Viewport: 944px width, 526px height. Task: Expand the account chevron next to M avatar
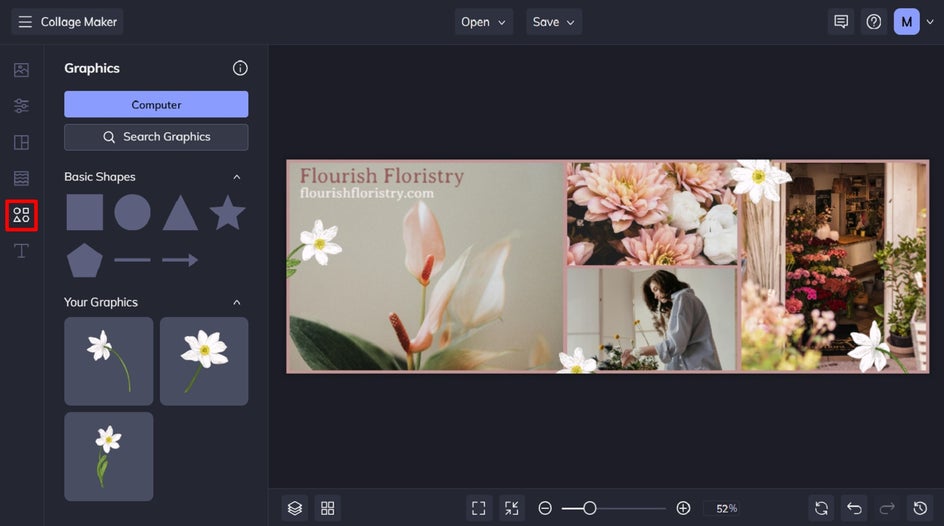pos(930,22)
